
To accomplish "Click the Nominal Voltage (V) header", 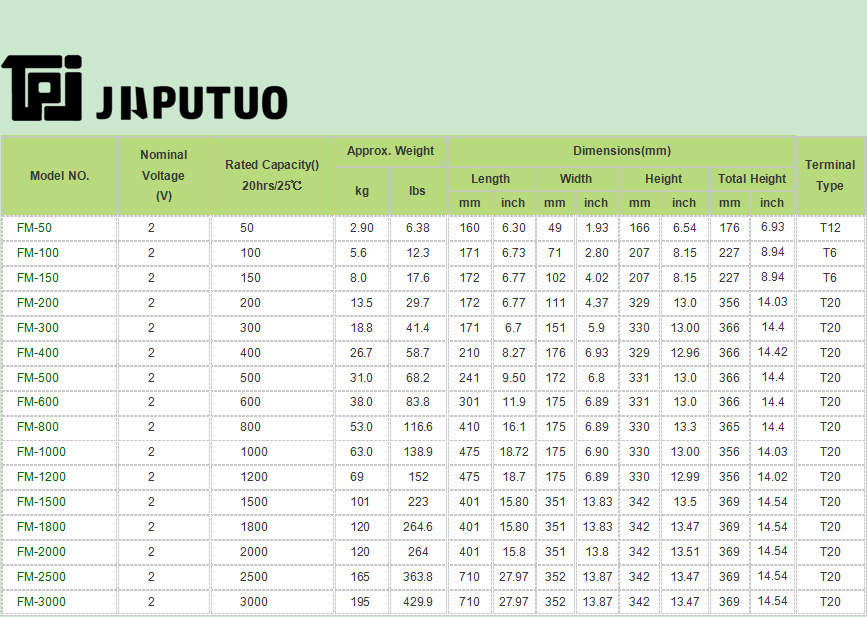I will click(164, 175).
